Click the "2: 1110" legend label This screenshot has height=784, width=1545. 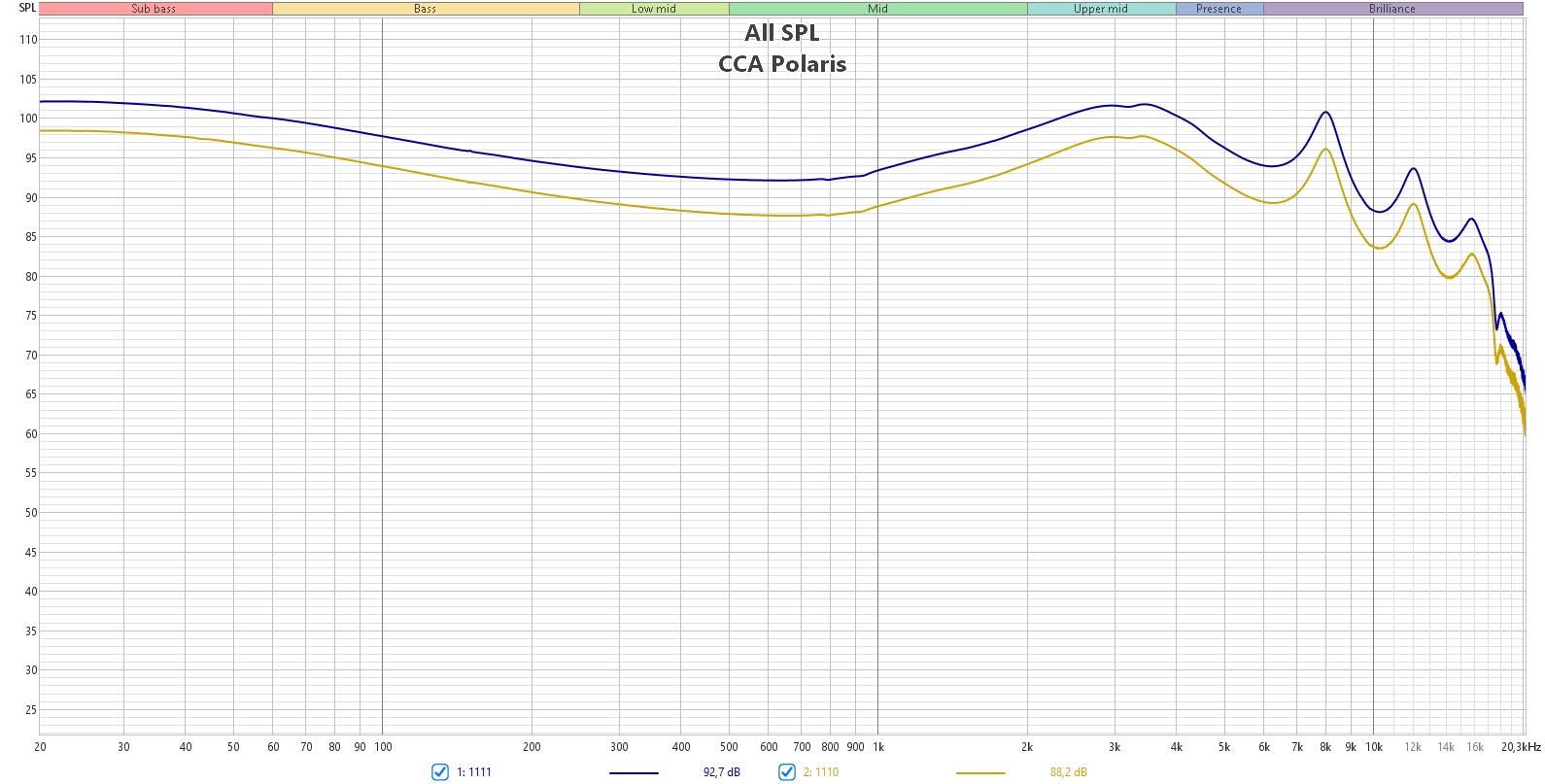[821, 772]
